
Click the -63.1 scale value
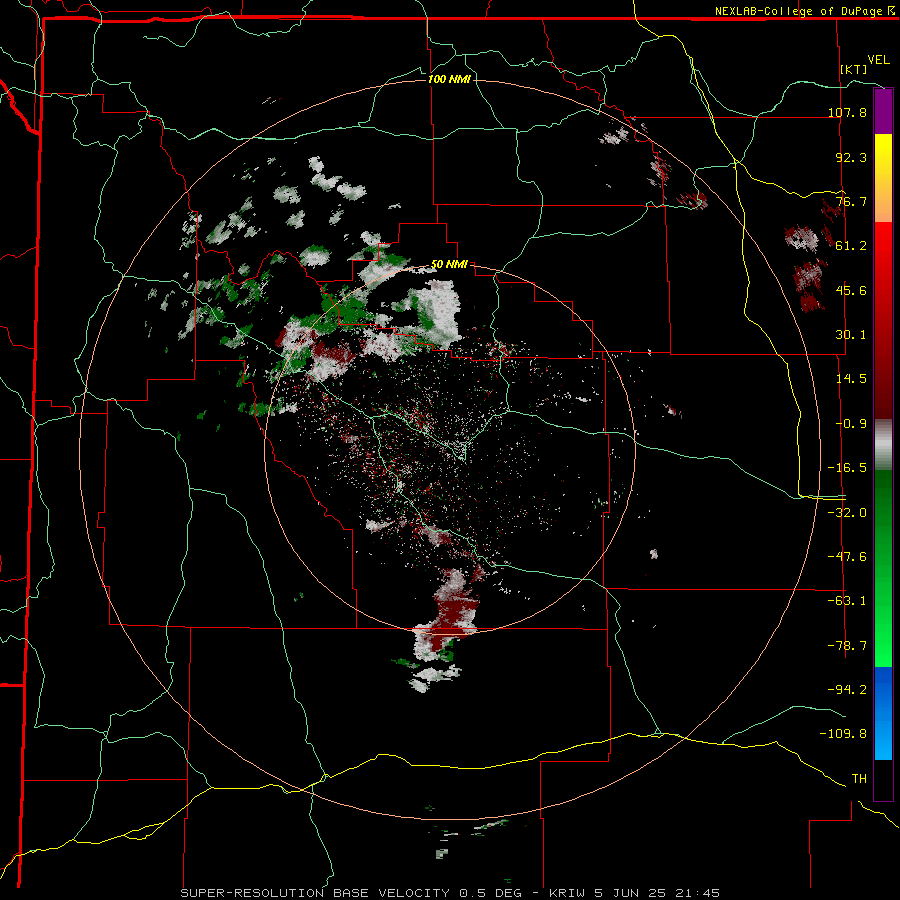click(847, 601)
